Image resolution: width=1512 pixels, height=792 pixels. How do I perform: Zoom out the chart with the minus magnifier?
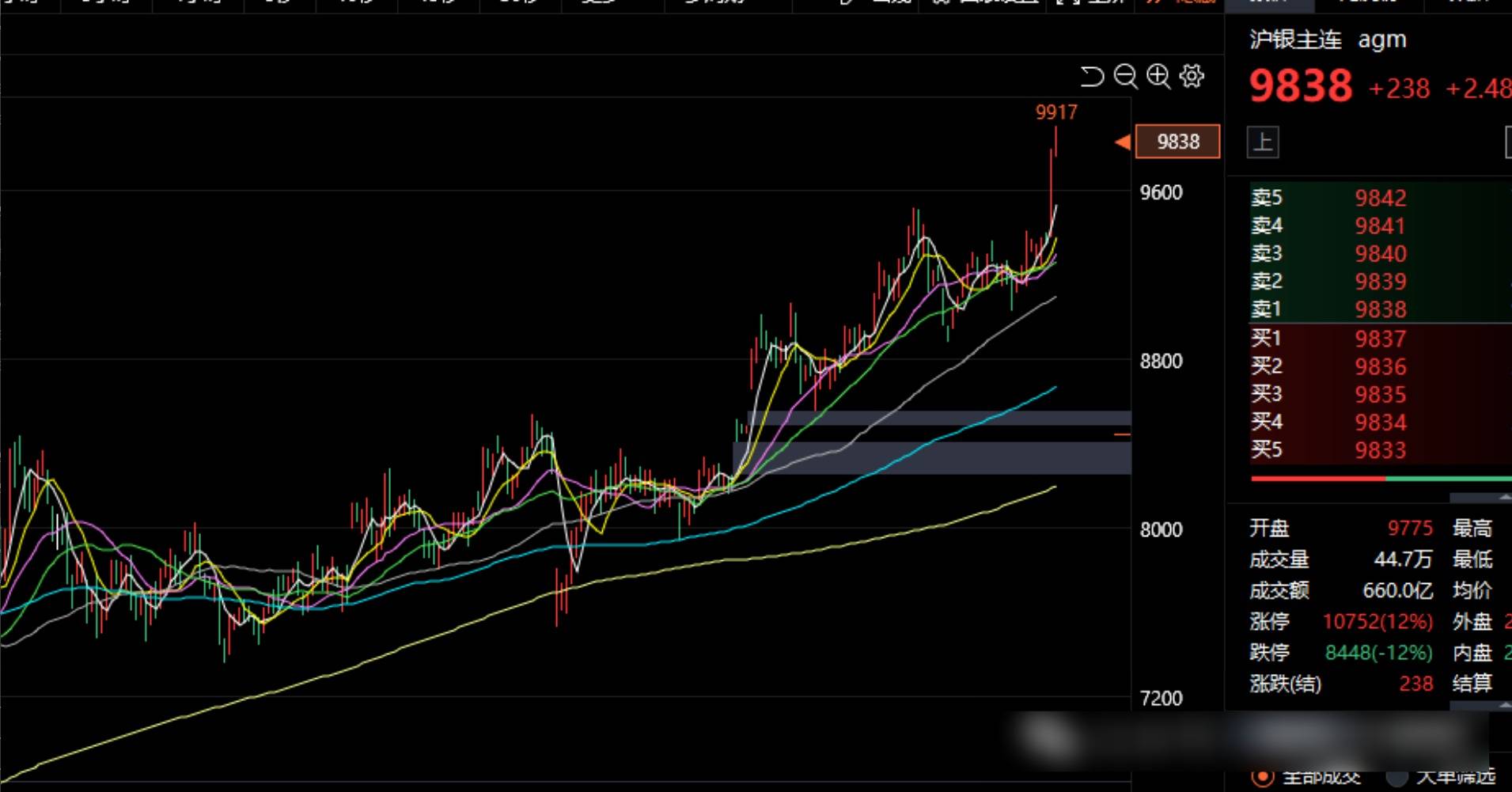point(1125,76)
